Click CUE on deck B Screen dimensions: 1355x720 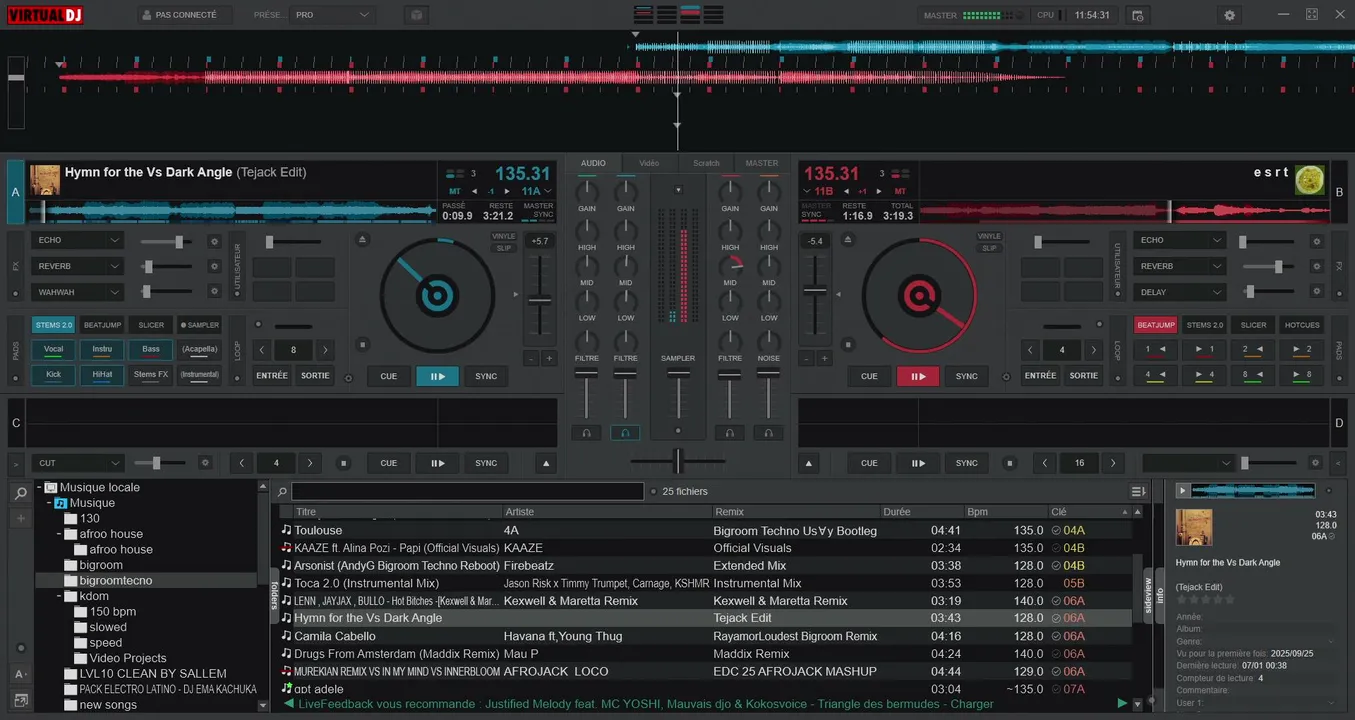869,376
